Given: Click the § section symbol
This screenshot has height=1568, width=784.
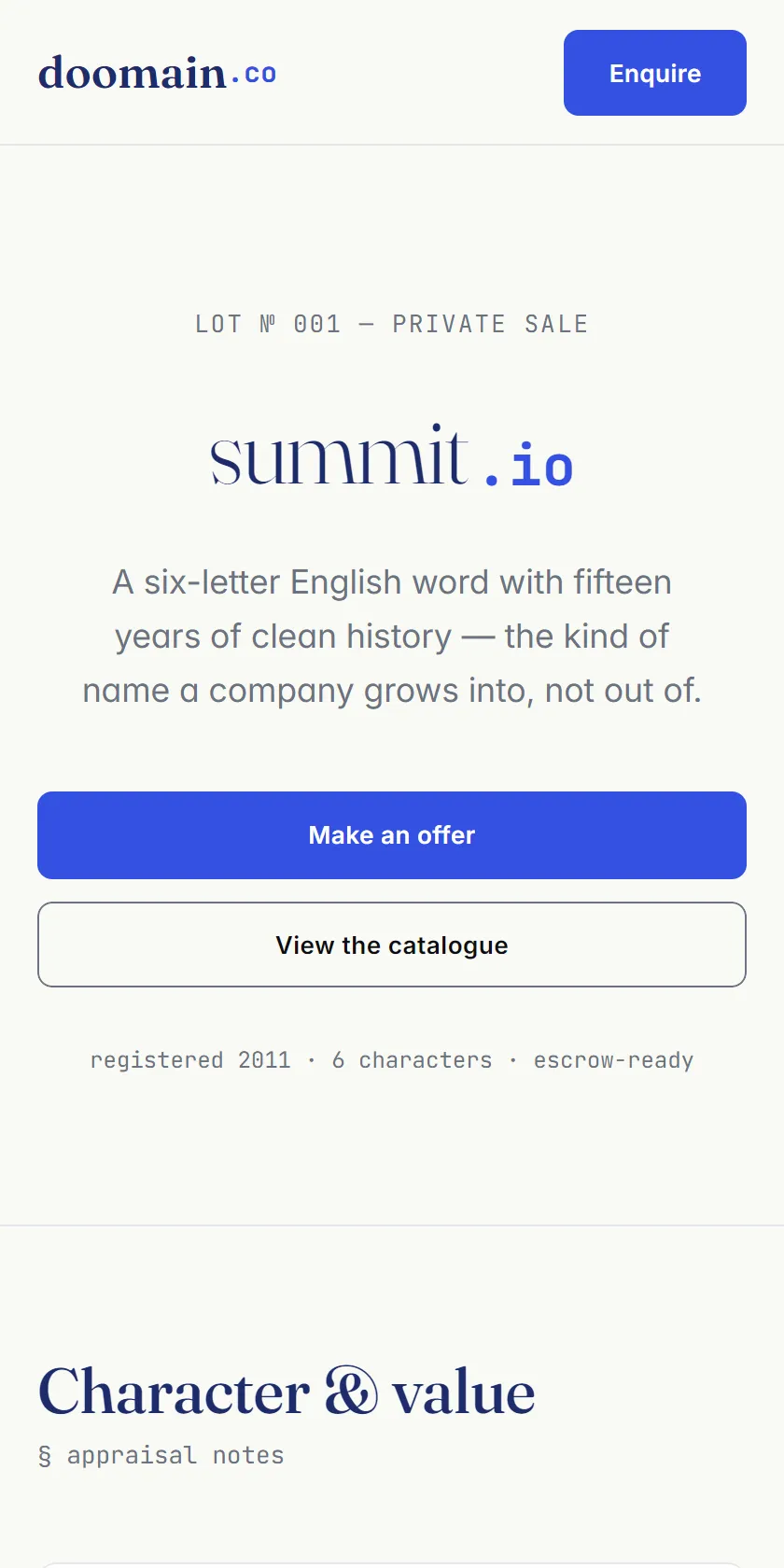Looking at the screenshot, I should pos(45,1456).
